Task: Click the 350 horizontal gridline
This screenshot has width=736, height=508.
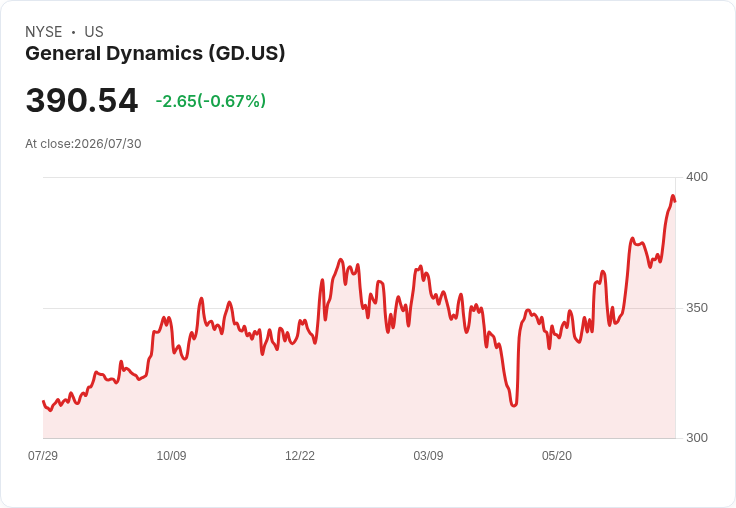Action: (x=359, y=308)
